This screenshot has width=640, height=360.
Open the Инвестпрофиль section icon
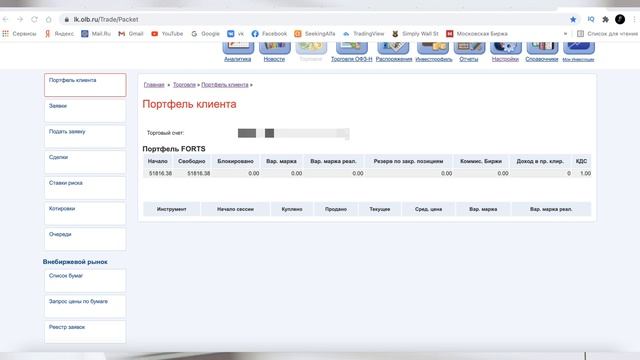pyautogui.click(x=433, y=48)
